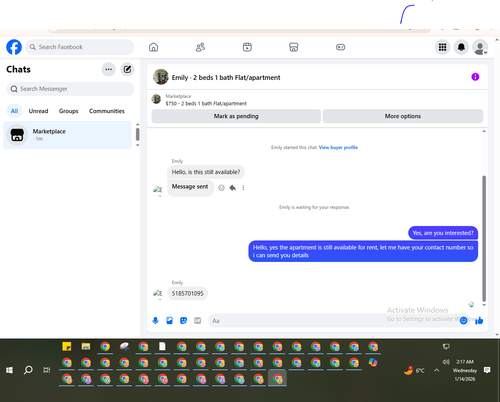Click the Facebook logo icon
The image size is (500, 402).
coord(14,47)
